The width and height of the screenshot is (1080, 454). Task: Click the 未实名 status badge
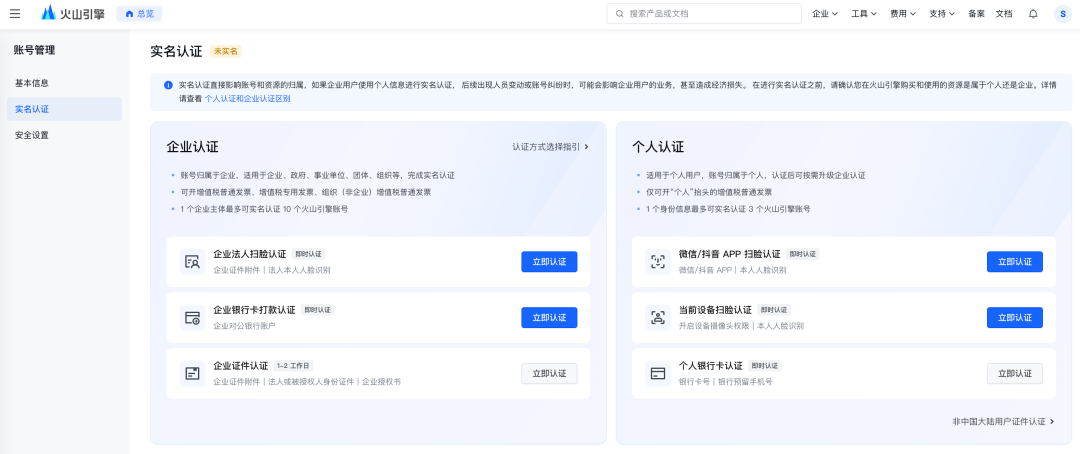click(x=226, y=52)
